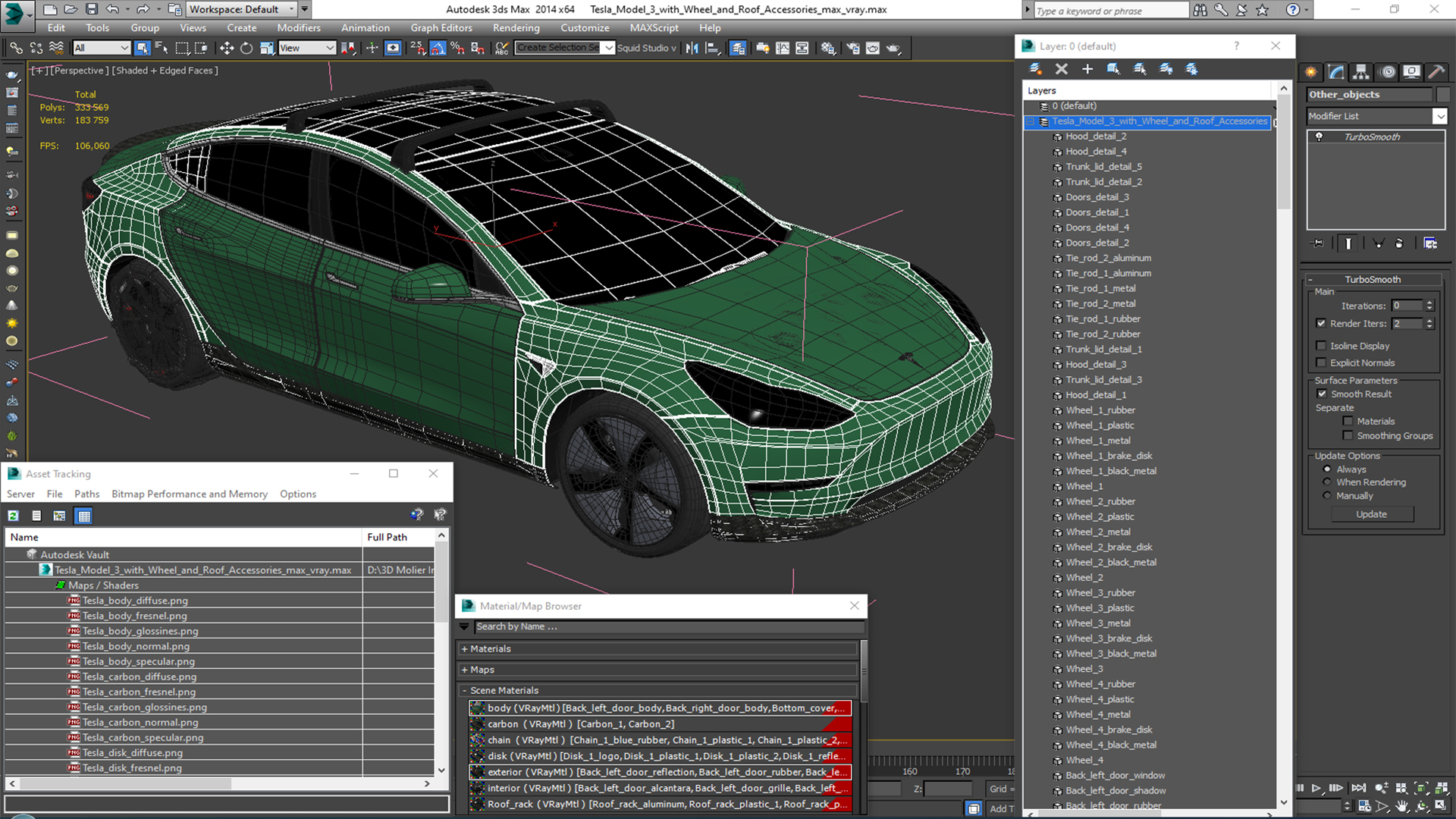Collapse the TurboSmooth rollout header
This screenshot has width=1456, height=819.
1373,280
